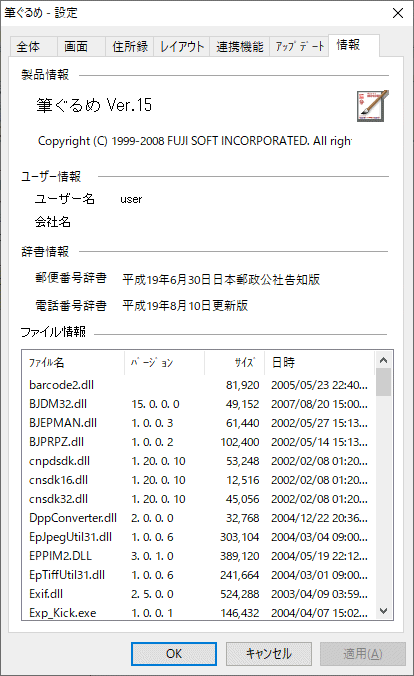Click version 15. 0. 0. 0 cell
The height and width of the screenshot is (676, 414).
155,404
